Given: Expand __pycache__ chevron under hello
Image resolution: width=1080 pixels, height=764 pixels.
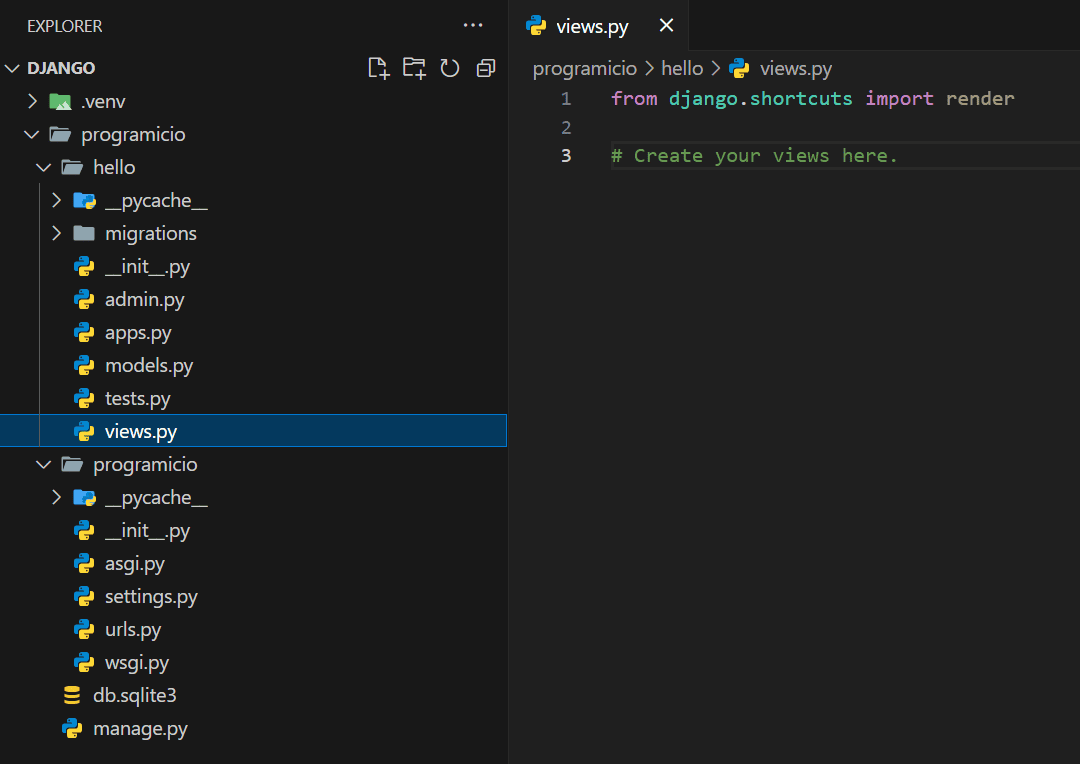Looking at the screenshot, I should (56, 200).
